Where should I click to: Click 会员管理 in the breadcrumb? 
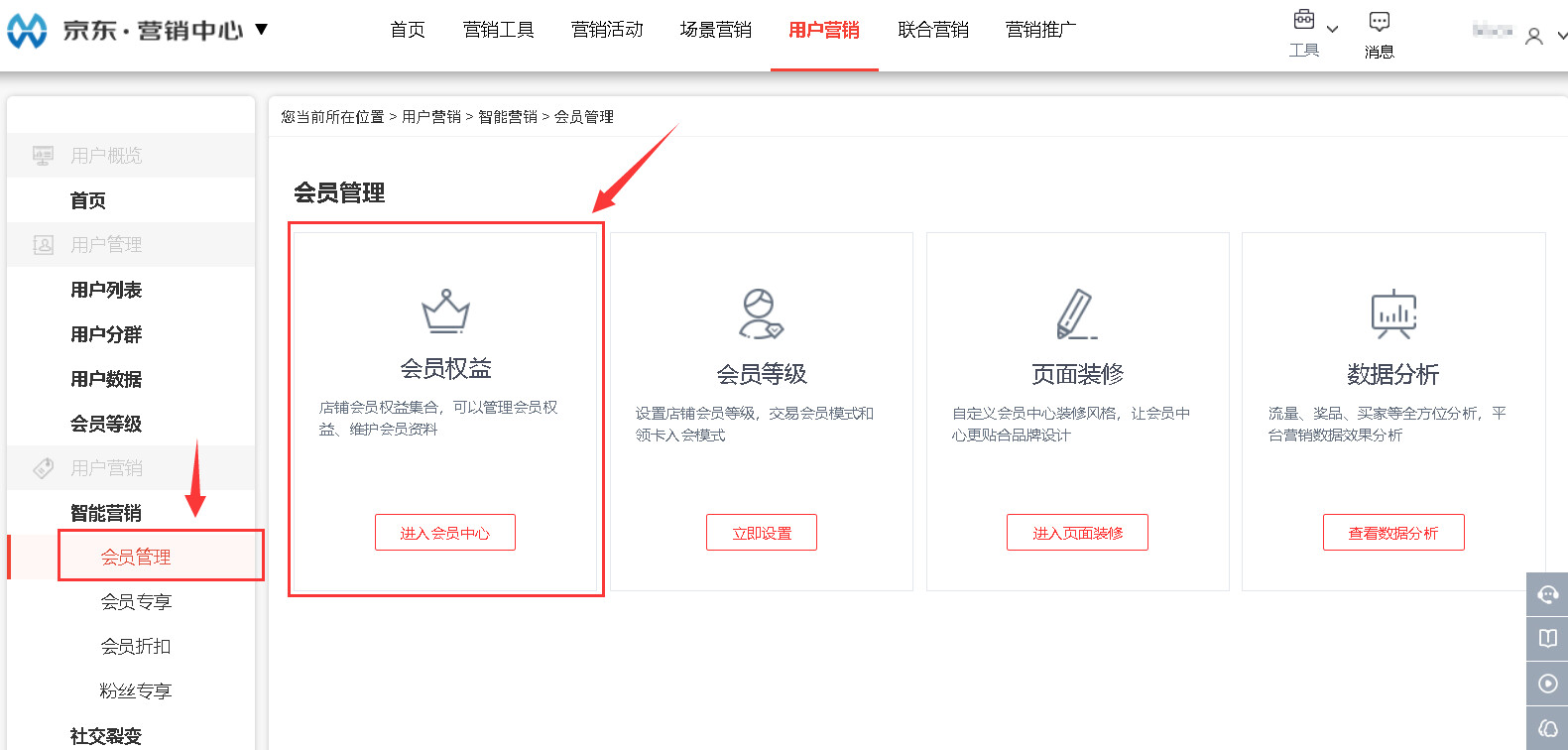584,117
